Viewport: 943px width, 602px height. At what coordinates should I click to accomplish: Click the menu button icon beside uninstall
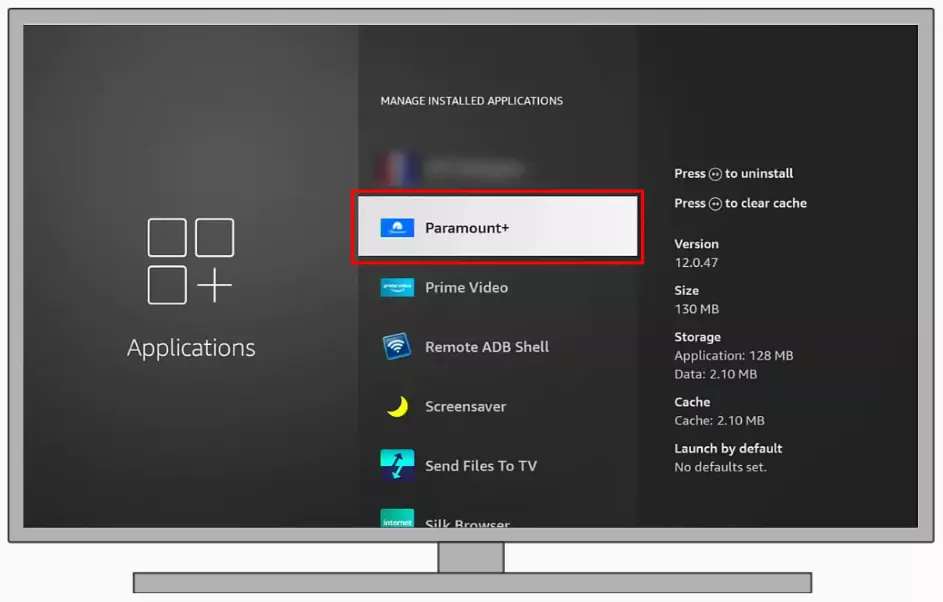(715, 174)
